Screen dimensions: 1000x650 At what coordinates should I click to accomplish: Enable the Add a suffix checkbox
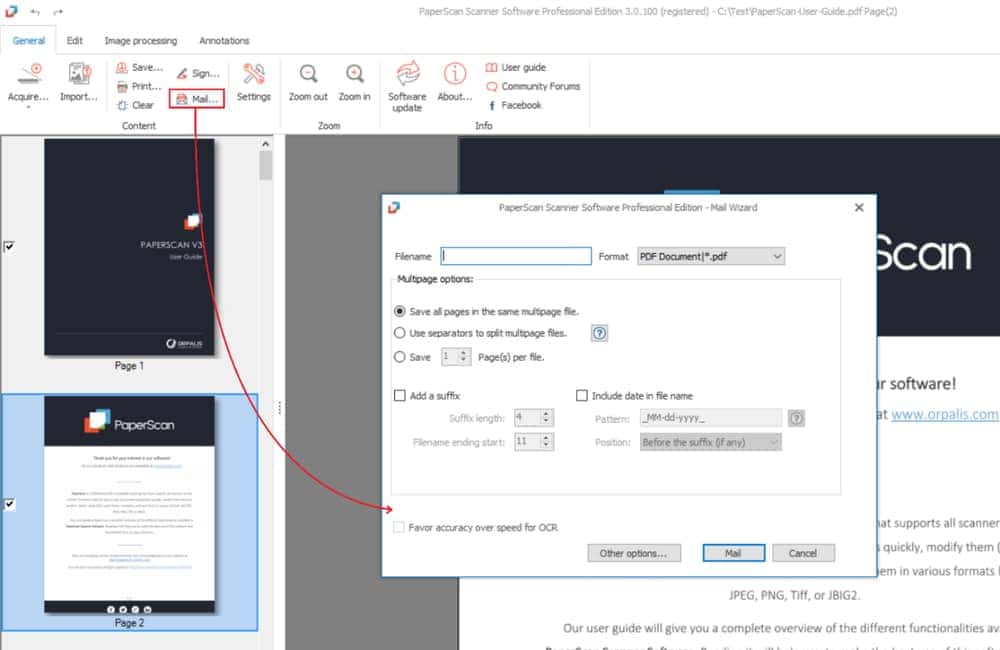400,395
